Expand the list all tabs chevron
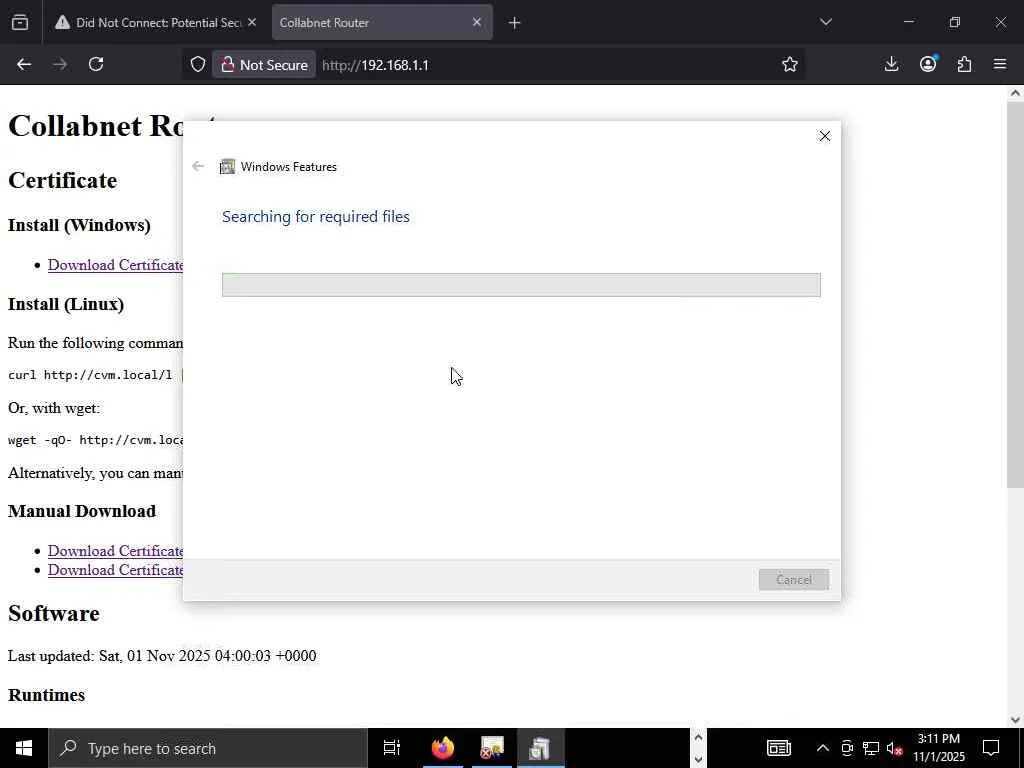This screenshot has height=768, width=1024. click(x=825, y=22)
